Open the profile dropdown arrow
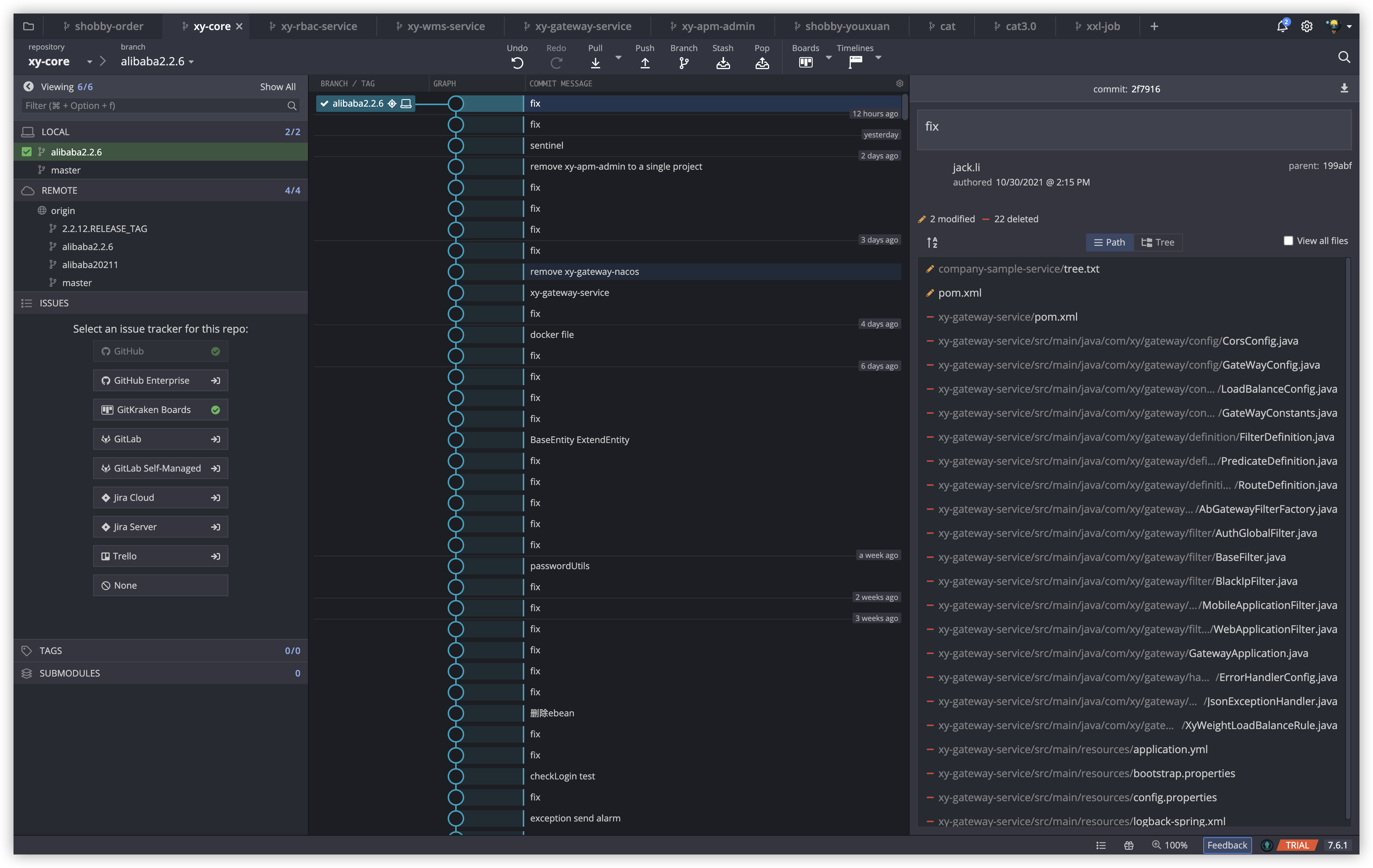This screenshot has width=1373, height=868. [1349, 26]
